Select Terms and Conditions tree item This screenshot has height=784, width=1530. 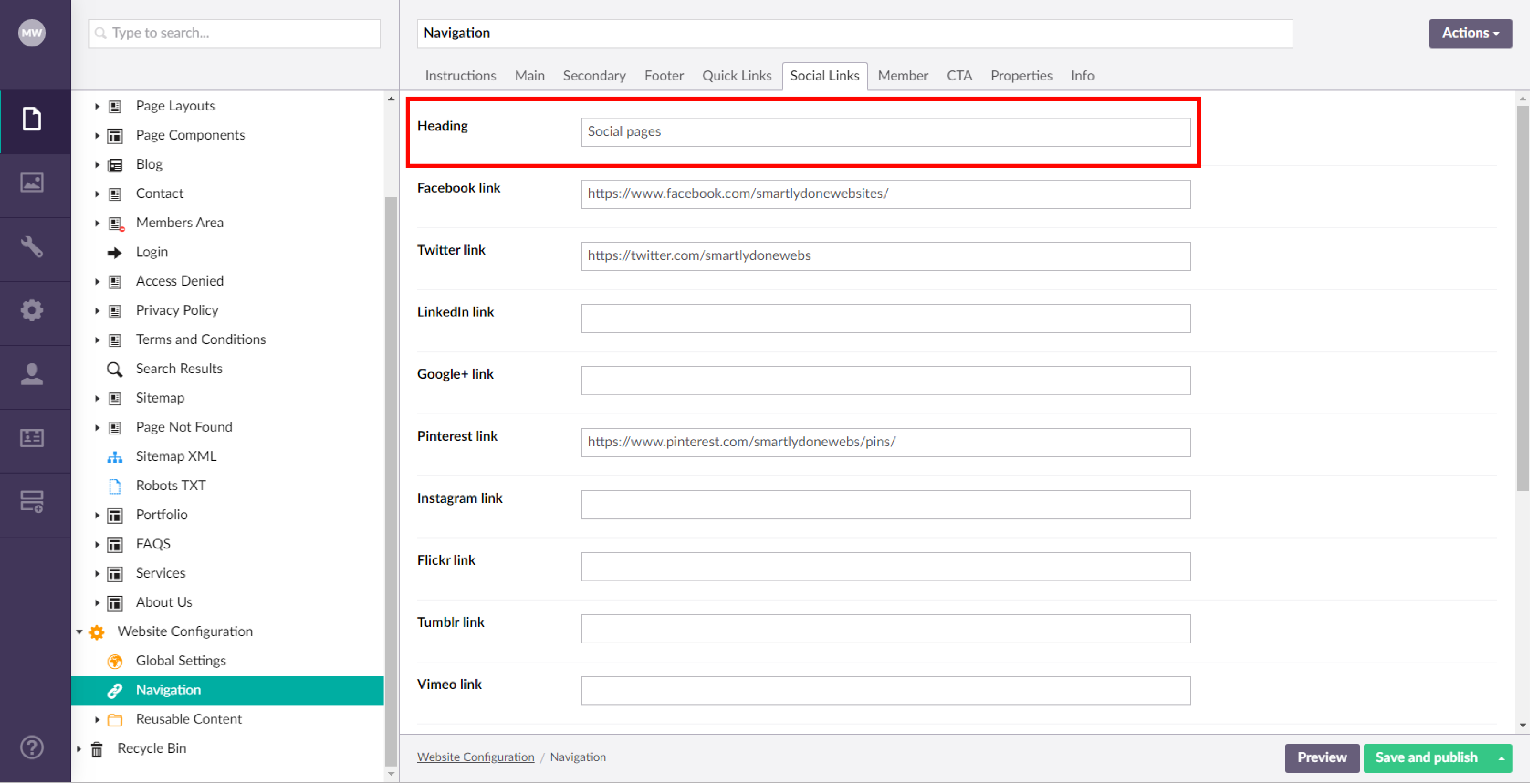[201, 340]
